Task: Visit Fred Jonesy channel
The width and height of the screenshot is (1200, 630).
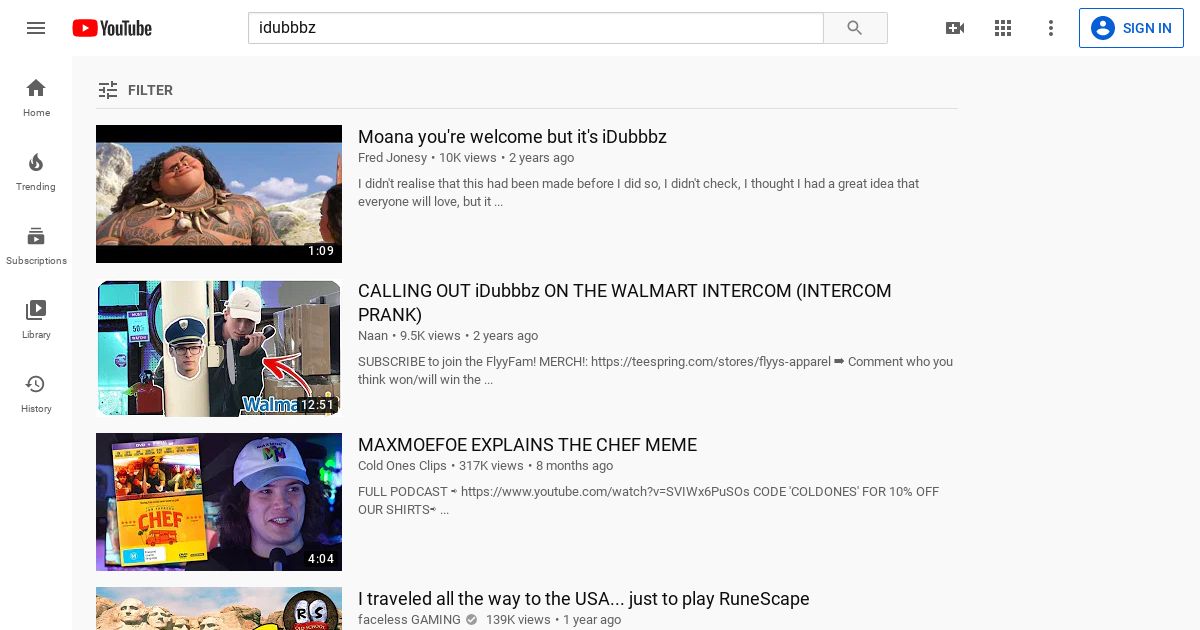Action: (x=393, y=158)
